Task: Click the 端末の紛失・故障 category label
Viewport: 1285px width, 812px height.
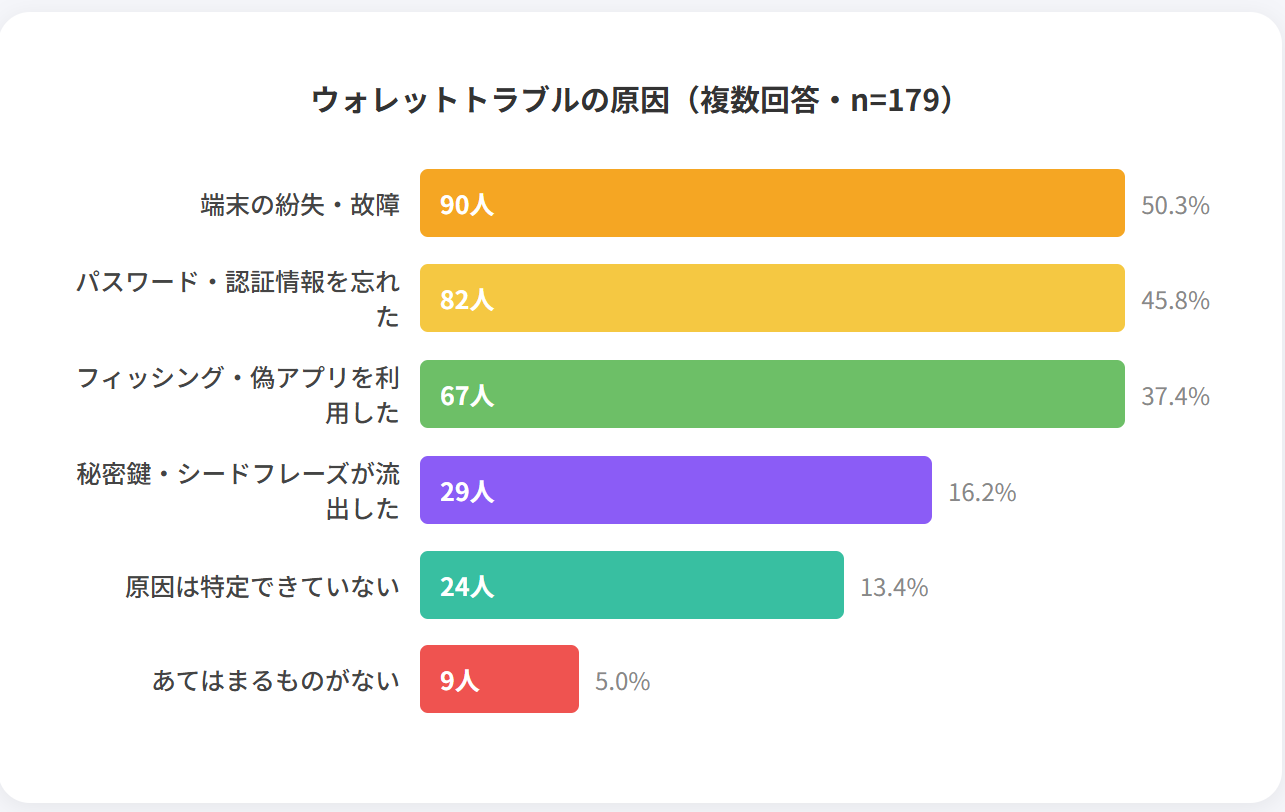Action: click(300, 205)
